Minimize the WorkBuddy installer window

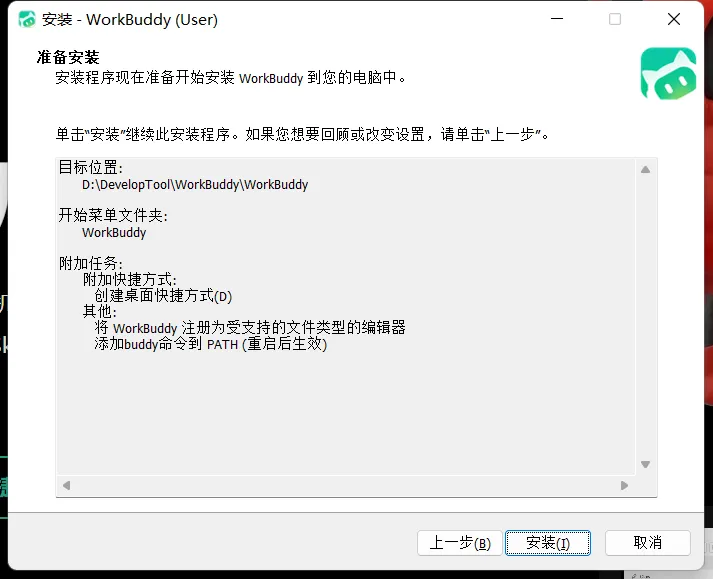[557, 19]
